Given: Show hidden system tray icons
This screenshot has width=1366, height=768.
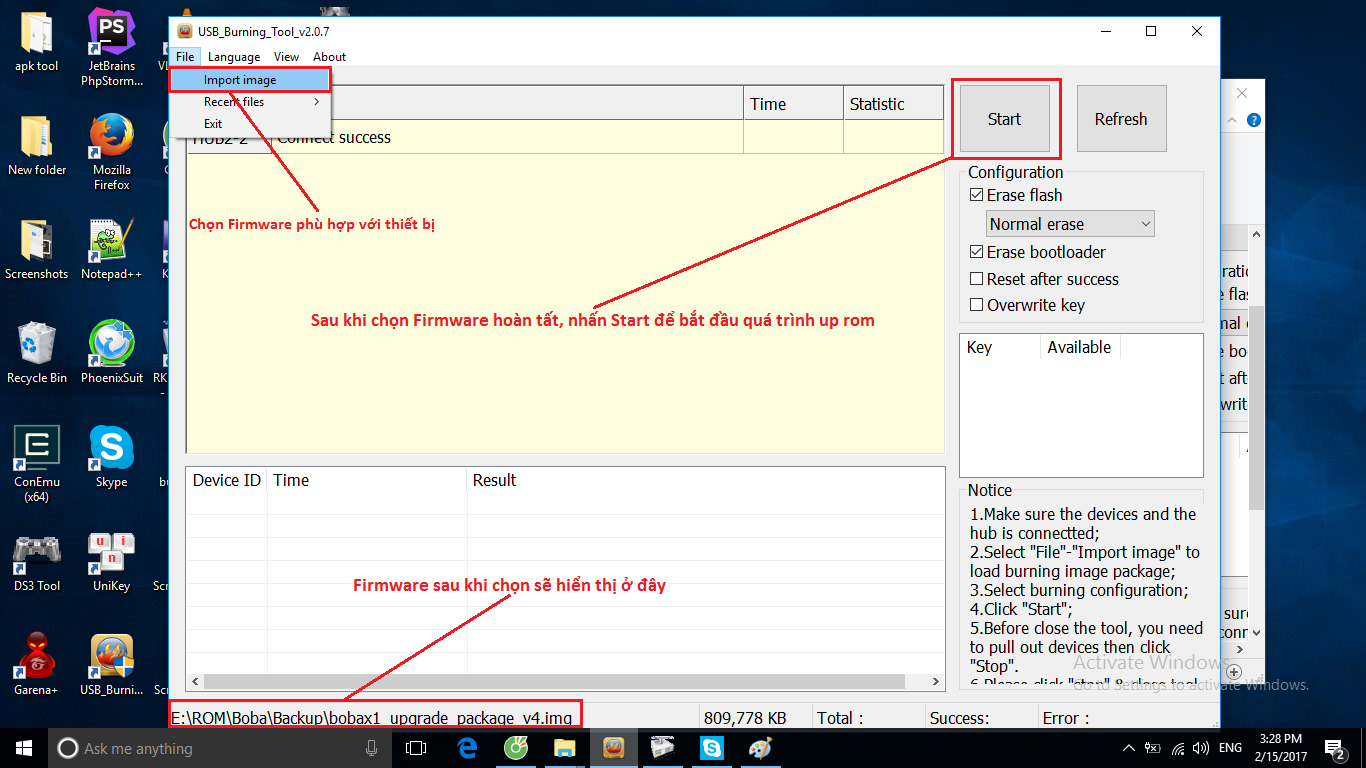Looking at the screenshot, I should (x=1129, y=748).
